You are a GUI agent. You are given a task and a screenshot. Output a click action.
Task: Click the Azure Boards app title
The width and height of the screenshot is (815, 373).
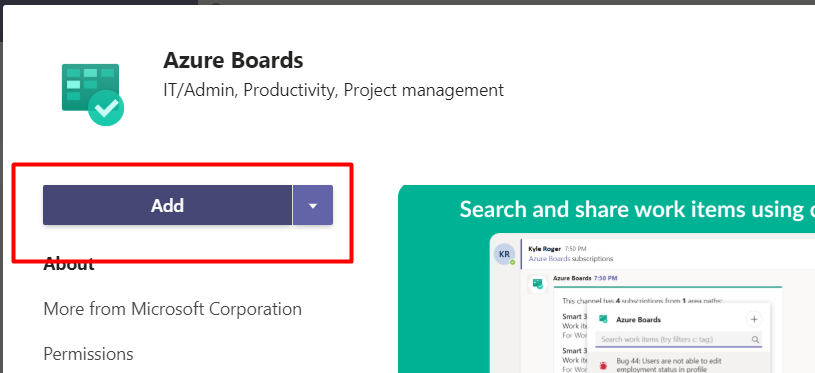click(x=233, y=60)
